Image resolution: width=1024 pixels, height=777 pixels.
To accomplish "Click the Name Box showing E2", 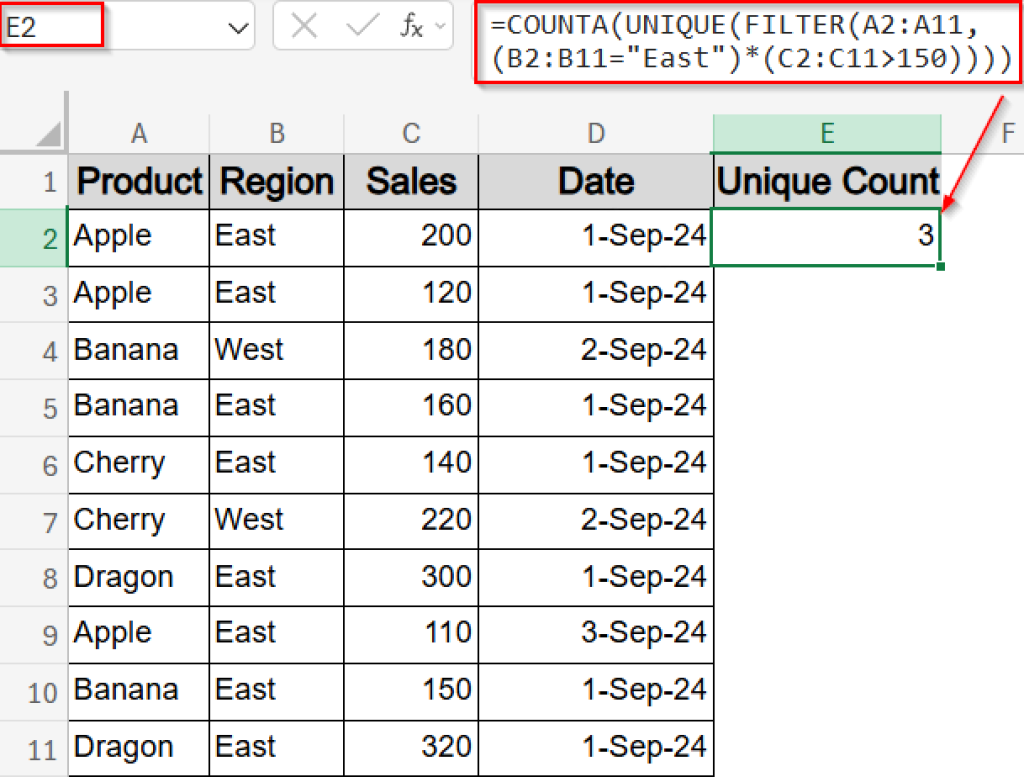I will coord(50,26).
